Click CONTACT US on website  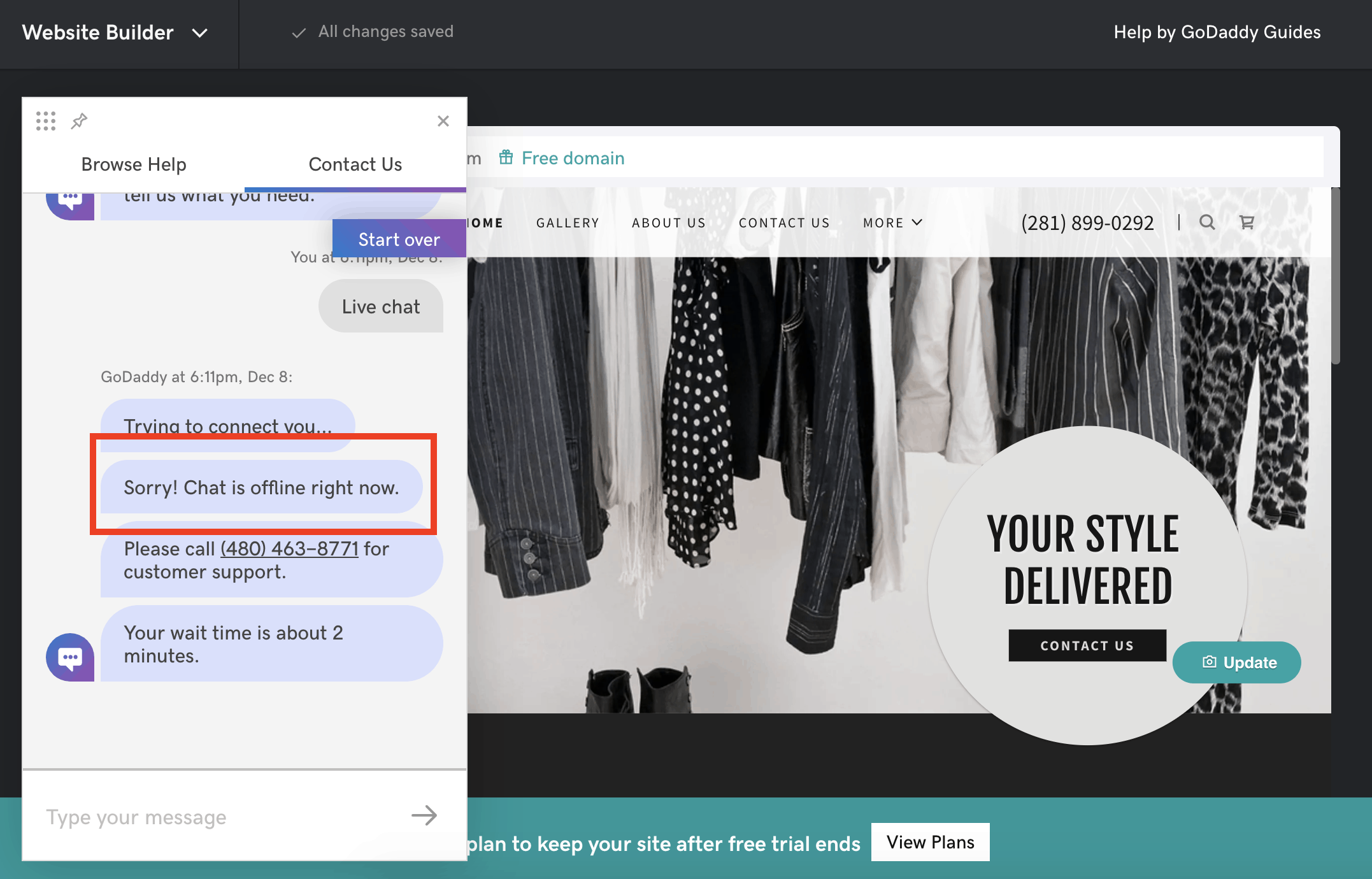pos(1086,645)
